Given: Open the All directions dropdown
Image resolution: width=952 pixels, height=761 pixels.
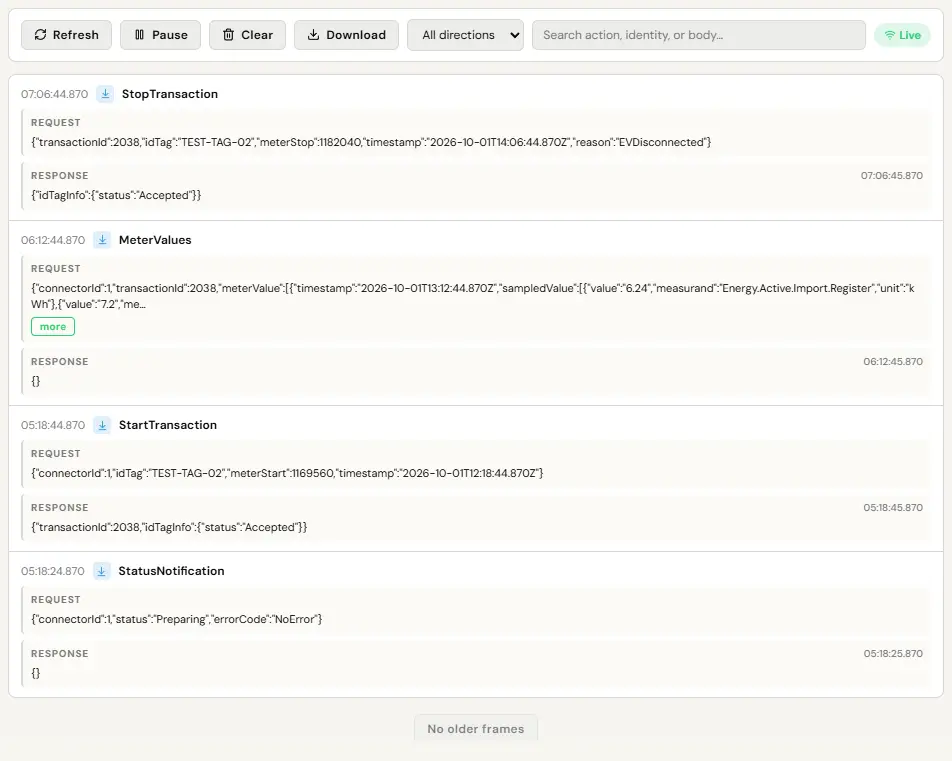Looking at the screenshot, I should (465, 35).
